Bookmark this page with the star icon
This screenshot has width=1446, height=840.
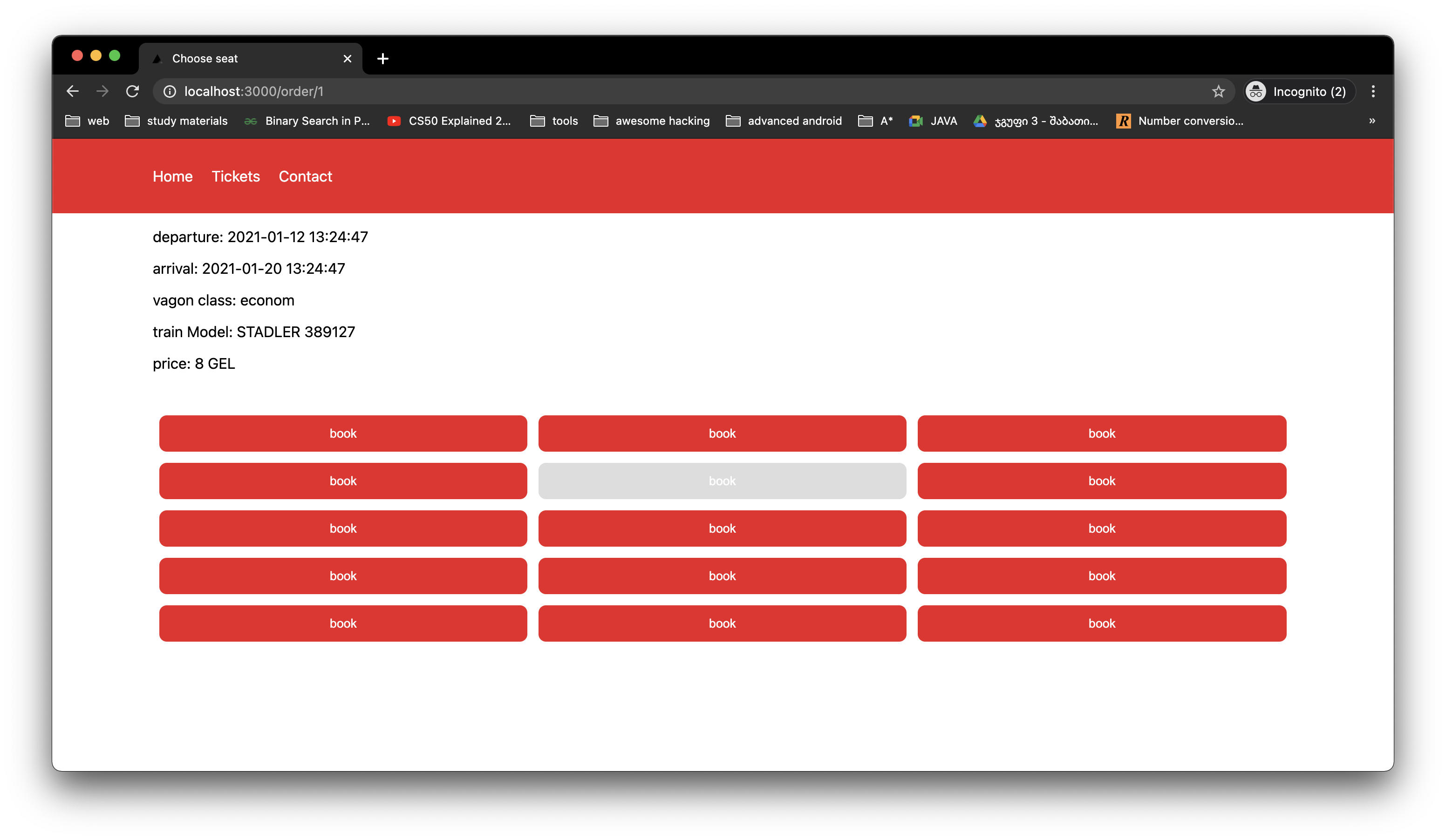[1218, 91]
